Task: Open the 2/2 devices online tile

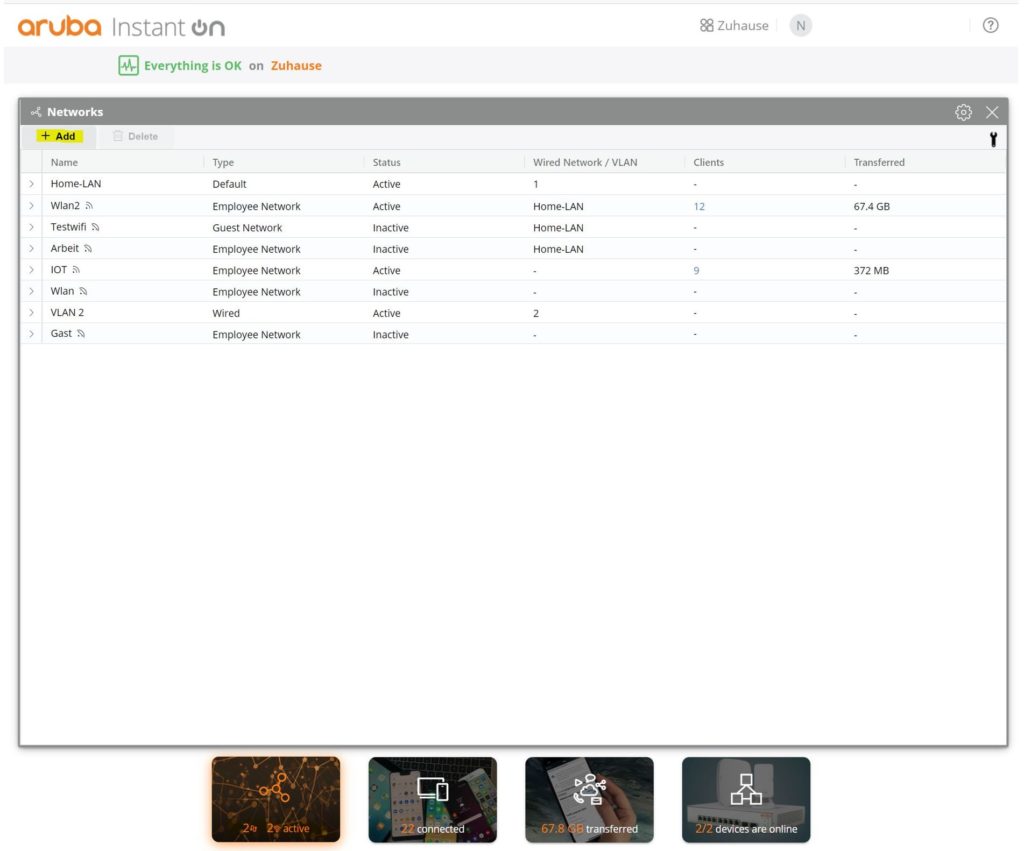Action: (x=746, y=799)
